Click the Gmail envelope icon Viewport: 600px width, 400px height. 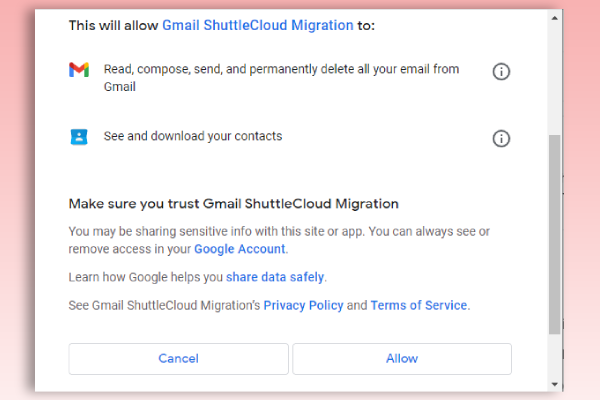coord(79,70)
